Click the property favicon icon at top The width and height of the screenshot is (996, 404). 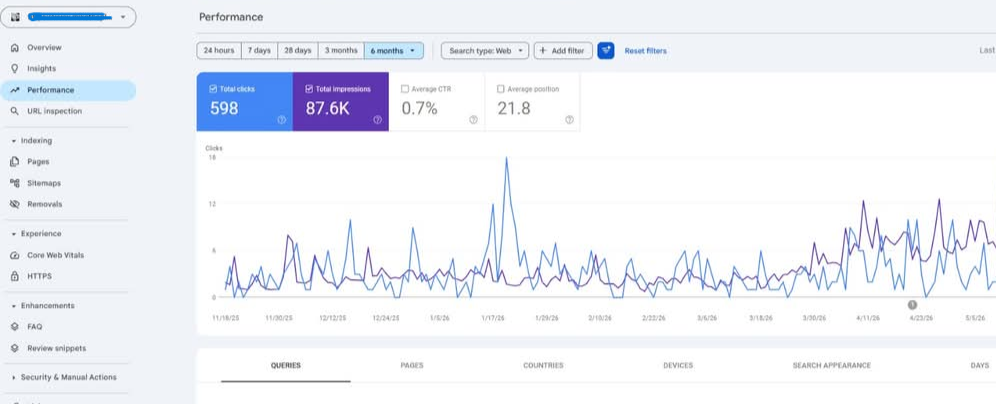[15, 17]
